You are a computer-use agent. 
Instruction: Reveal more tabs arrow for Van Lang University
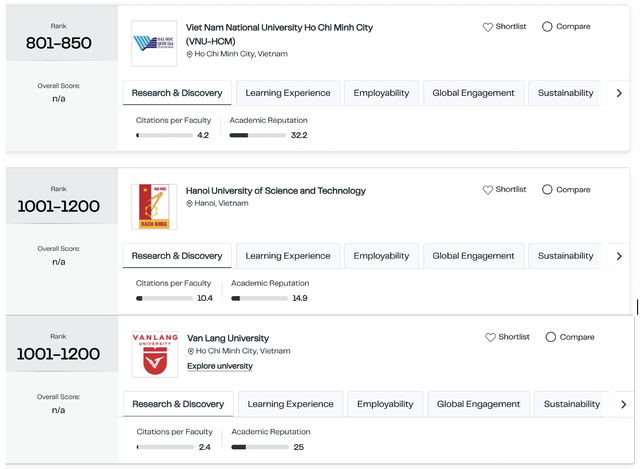coord(623,404)
